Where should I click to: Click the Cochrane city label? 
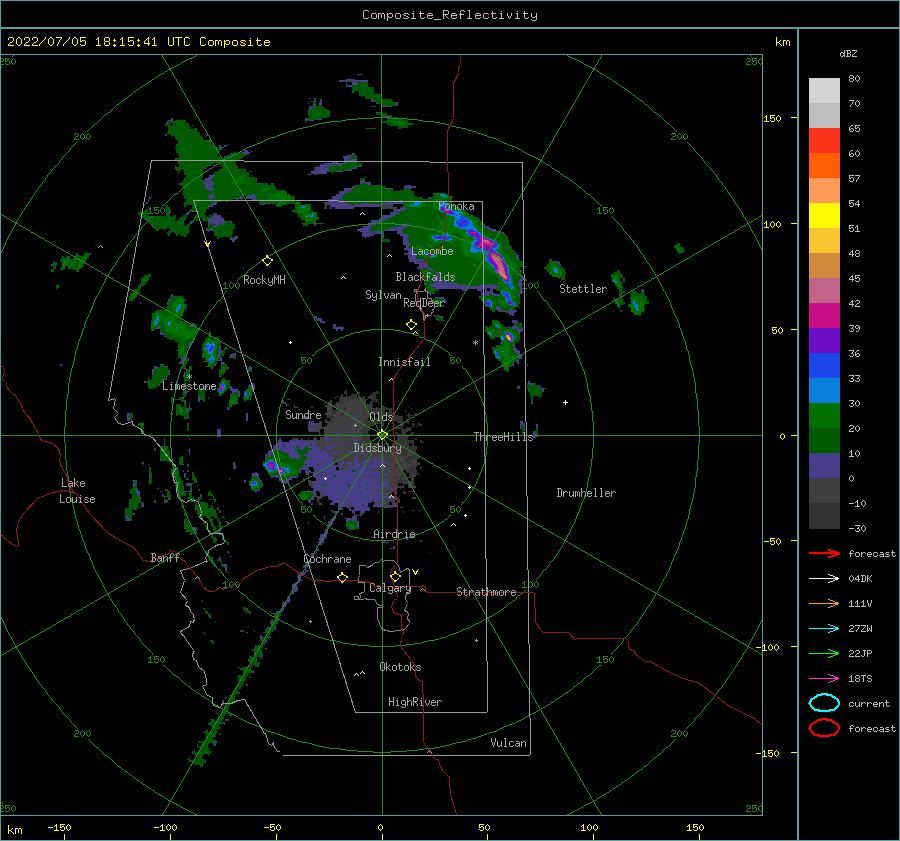[327, 559]
